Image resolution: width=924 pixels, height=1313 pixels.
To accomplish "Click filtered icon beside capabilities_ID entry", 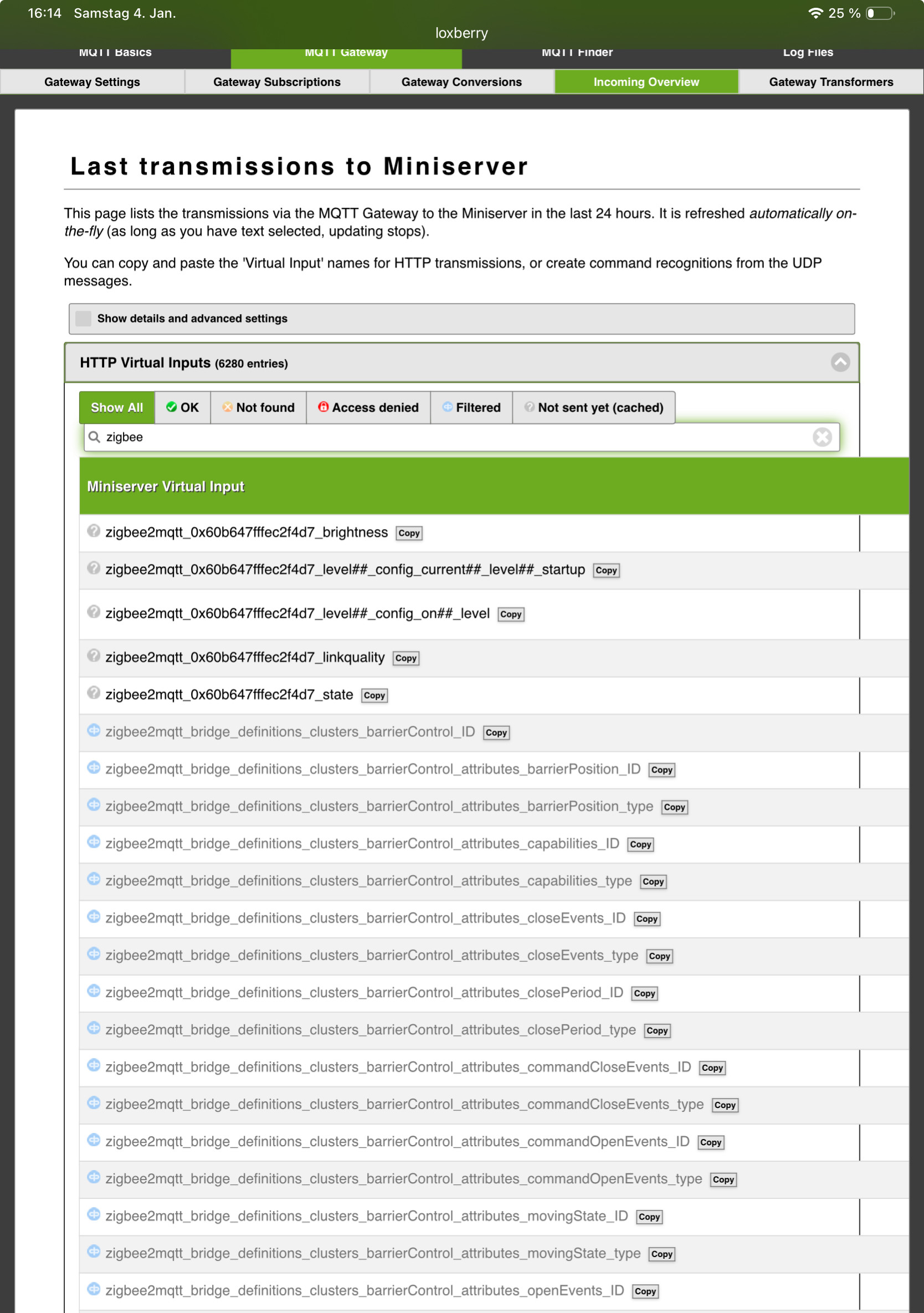I will coord(94,842).
